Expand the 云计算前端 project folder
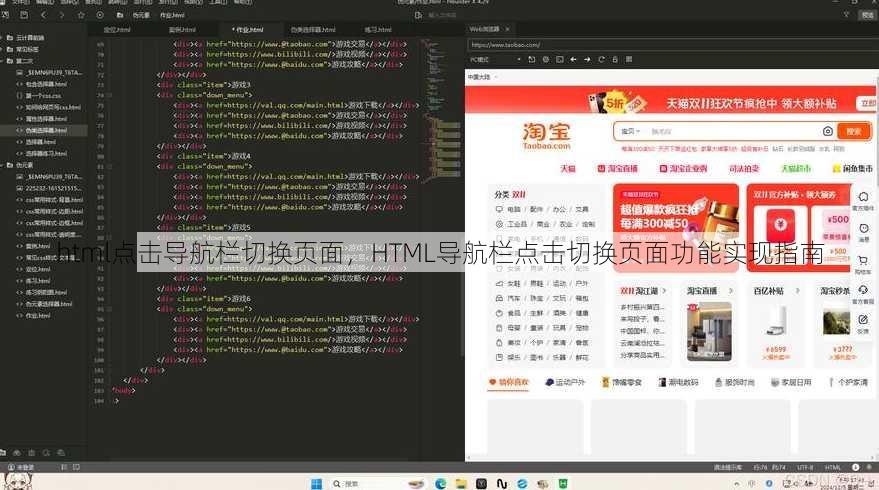Viewport: 879px width, 490px height. [3, 38]
